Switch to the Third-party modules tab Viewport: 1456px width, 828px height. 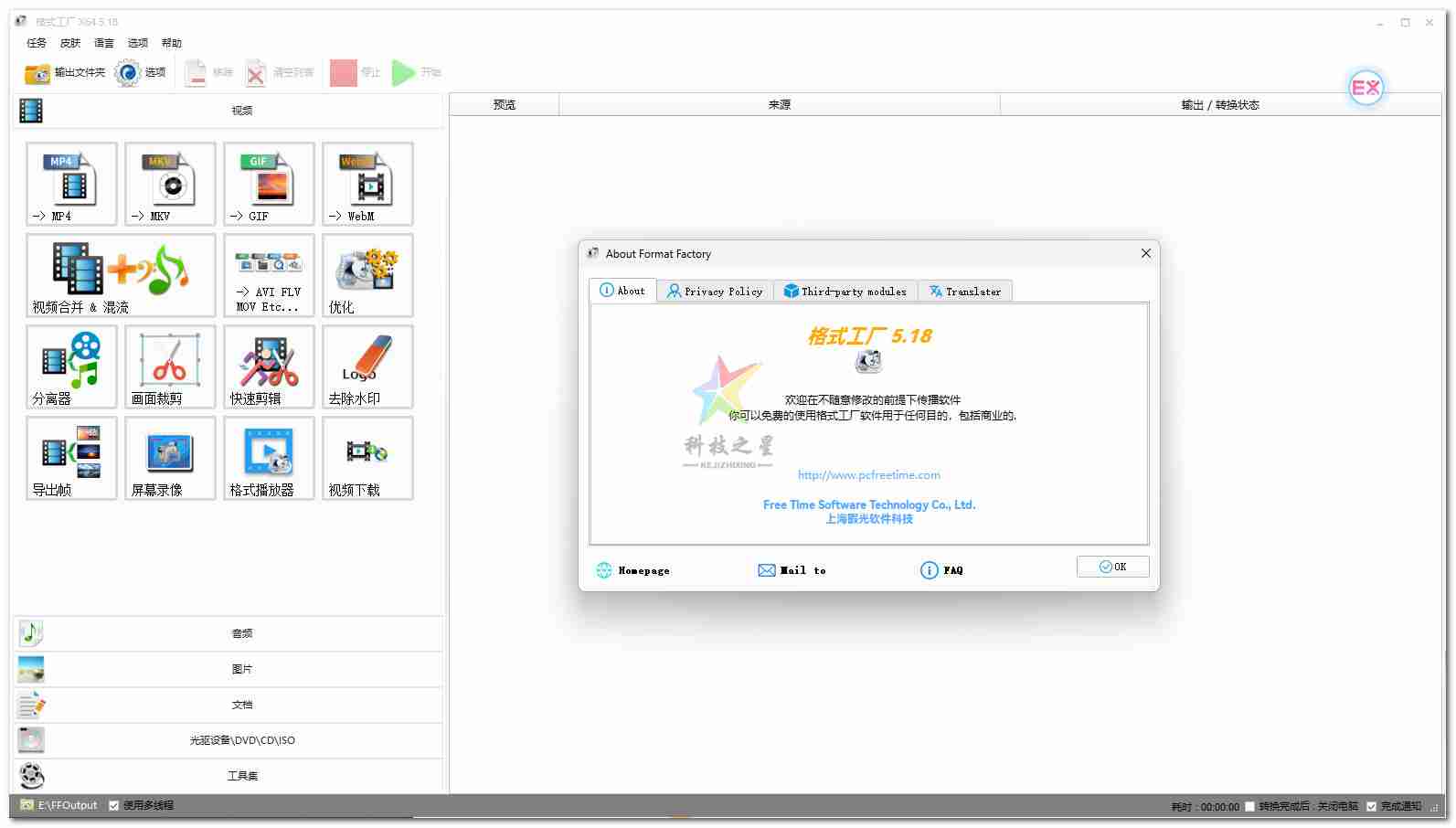[845, 292]
